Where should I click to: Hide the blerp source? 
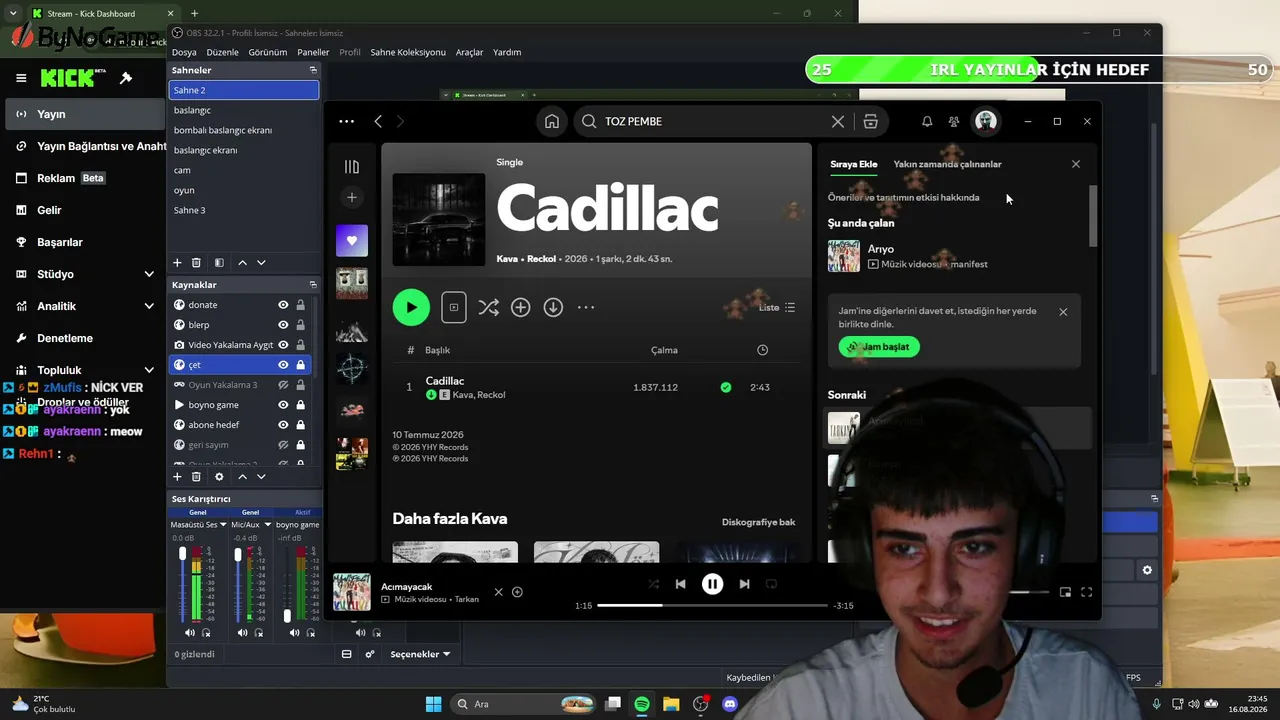pos(283,325)
